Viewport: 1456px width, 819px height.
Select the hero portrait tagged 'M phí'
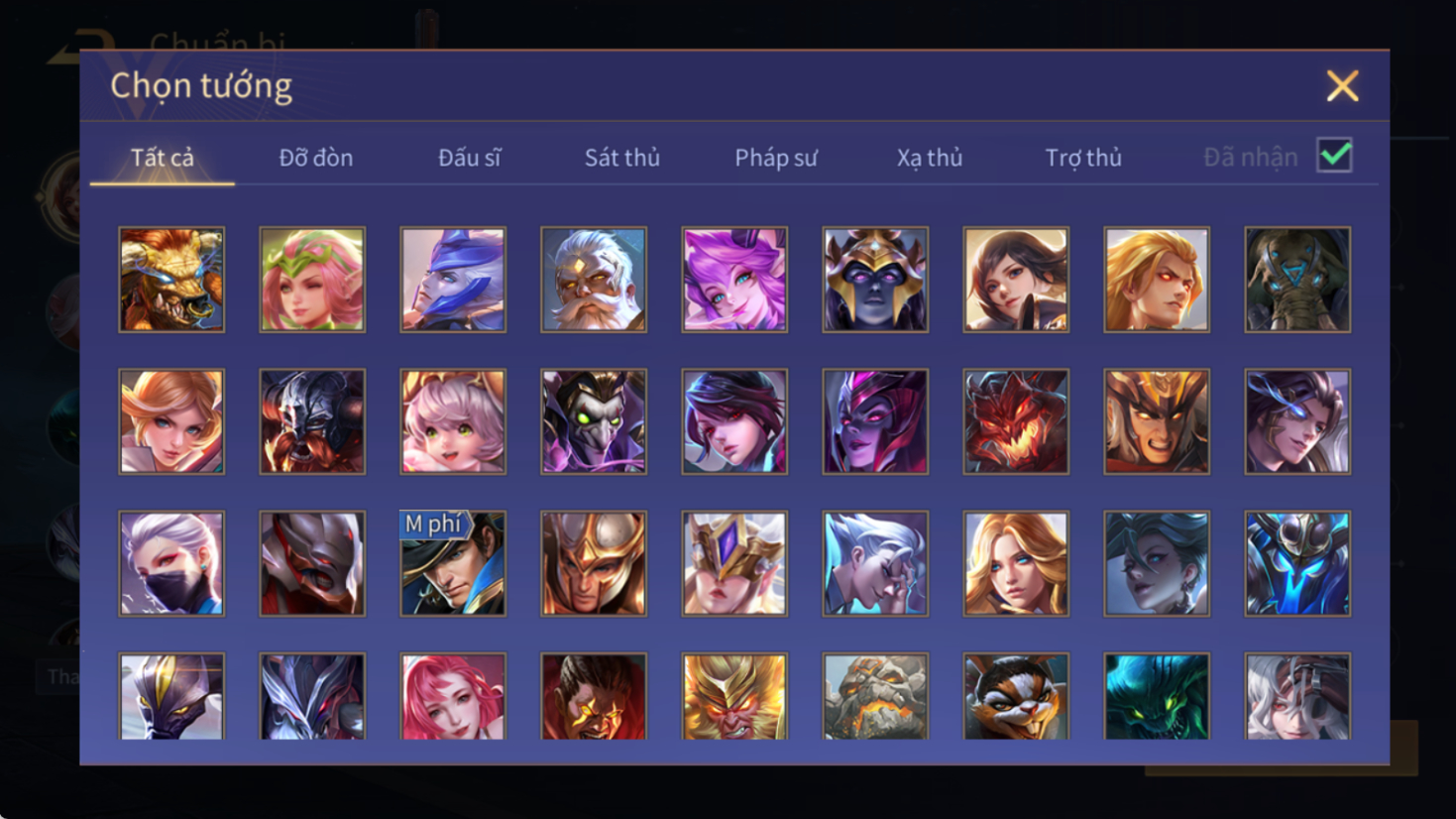click(453, 563)
